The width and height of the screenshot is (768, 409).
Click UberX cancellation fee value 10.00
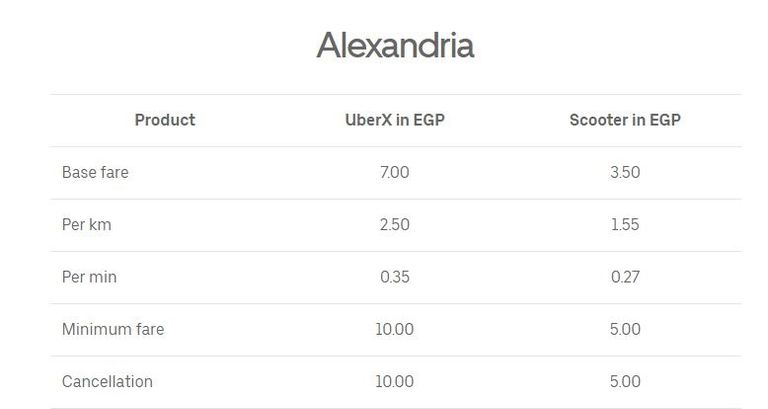pyautogui.click(x=395, y=381)
